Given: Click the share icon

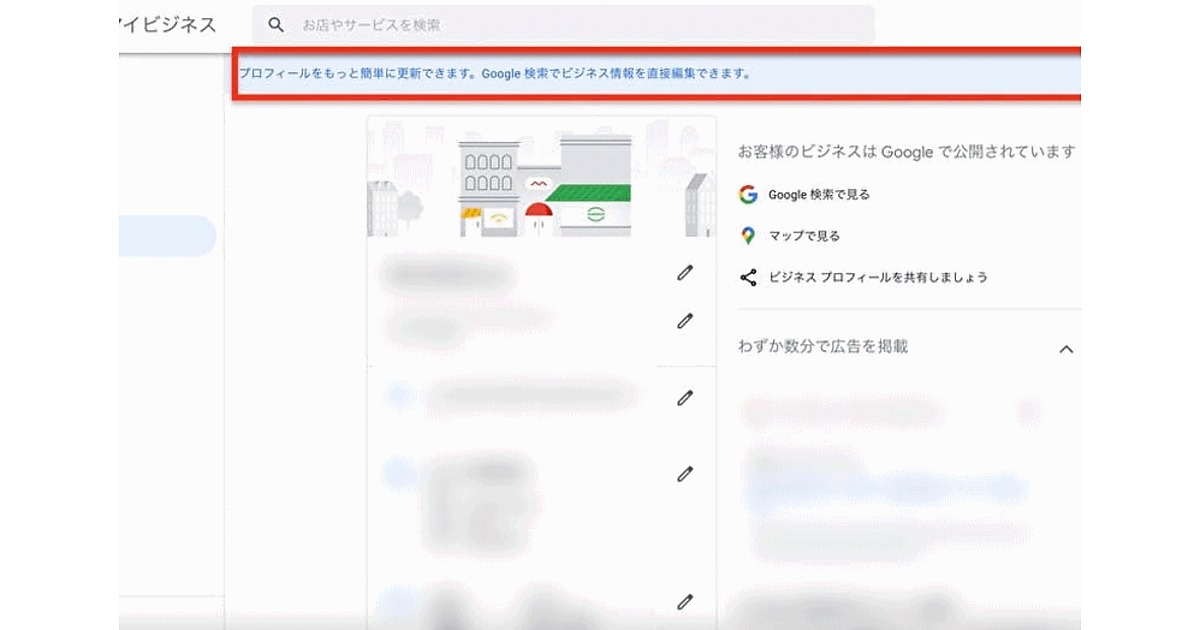Looking at the screenshot, I should [748, 278].
